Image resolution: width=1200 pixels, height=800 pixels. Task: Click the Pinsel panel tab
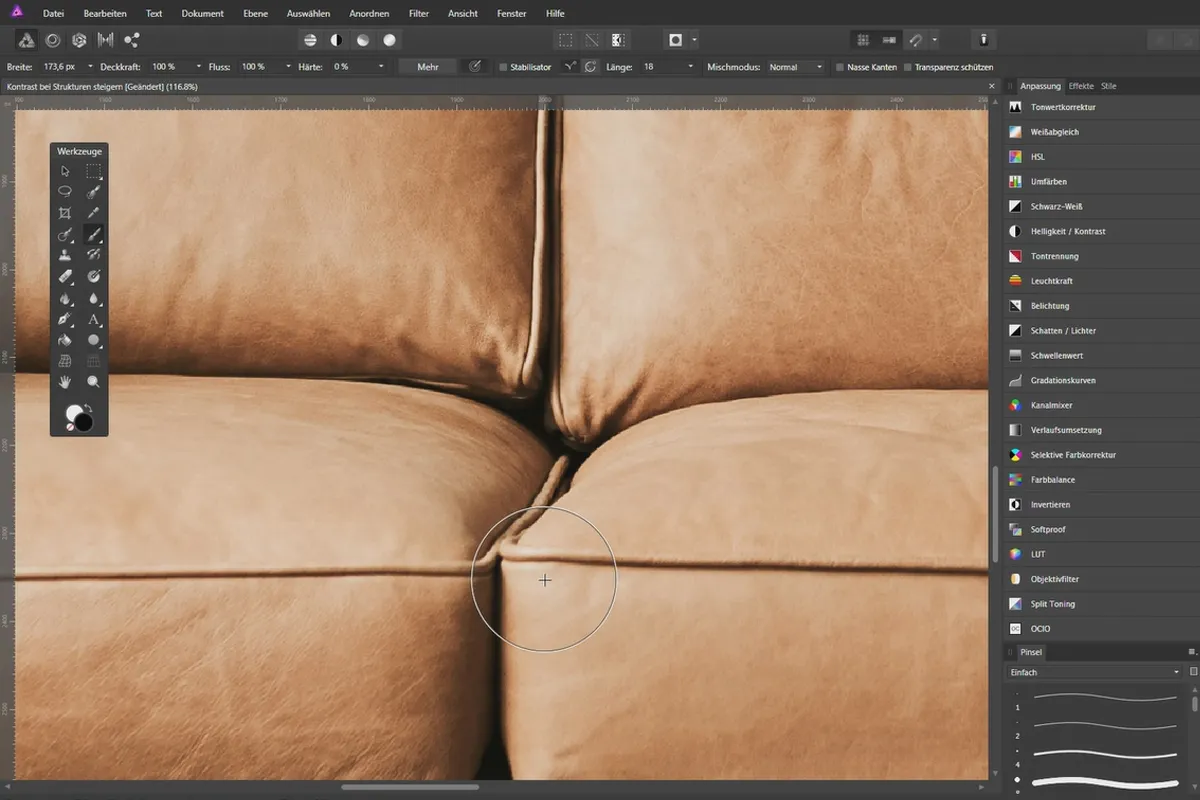click(x=1031, y=652)
